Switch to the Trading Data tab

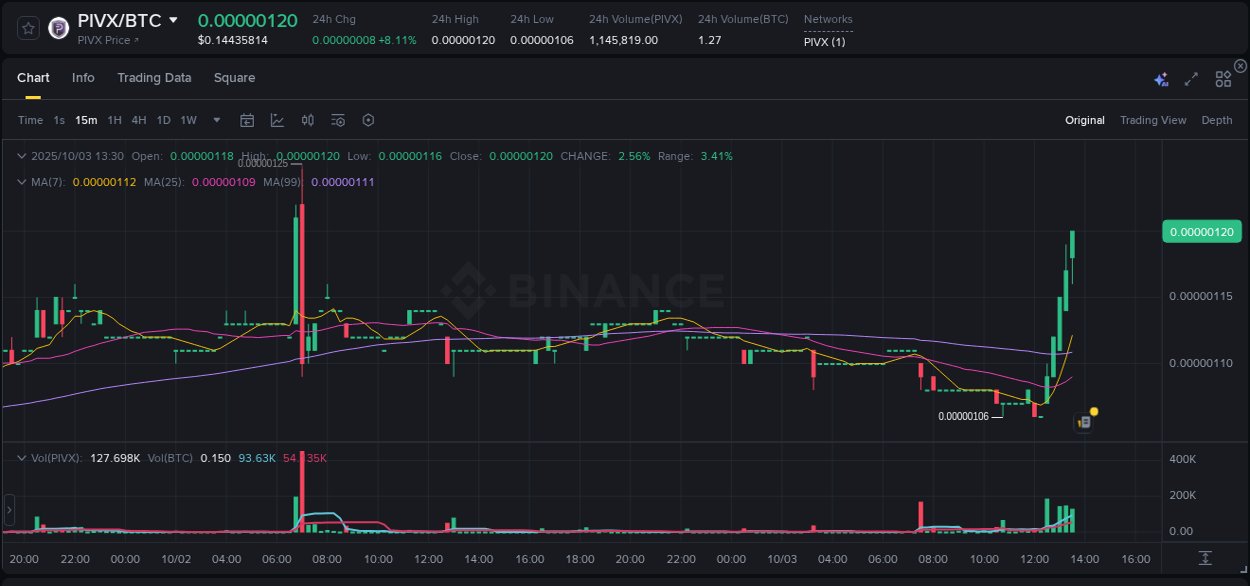coord(154,77)
